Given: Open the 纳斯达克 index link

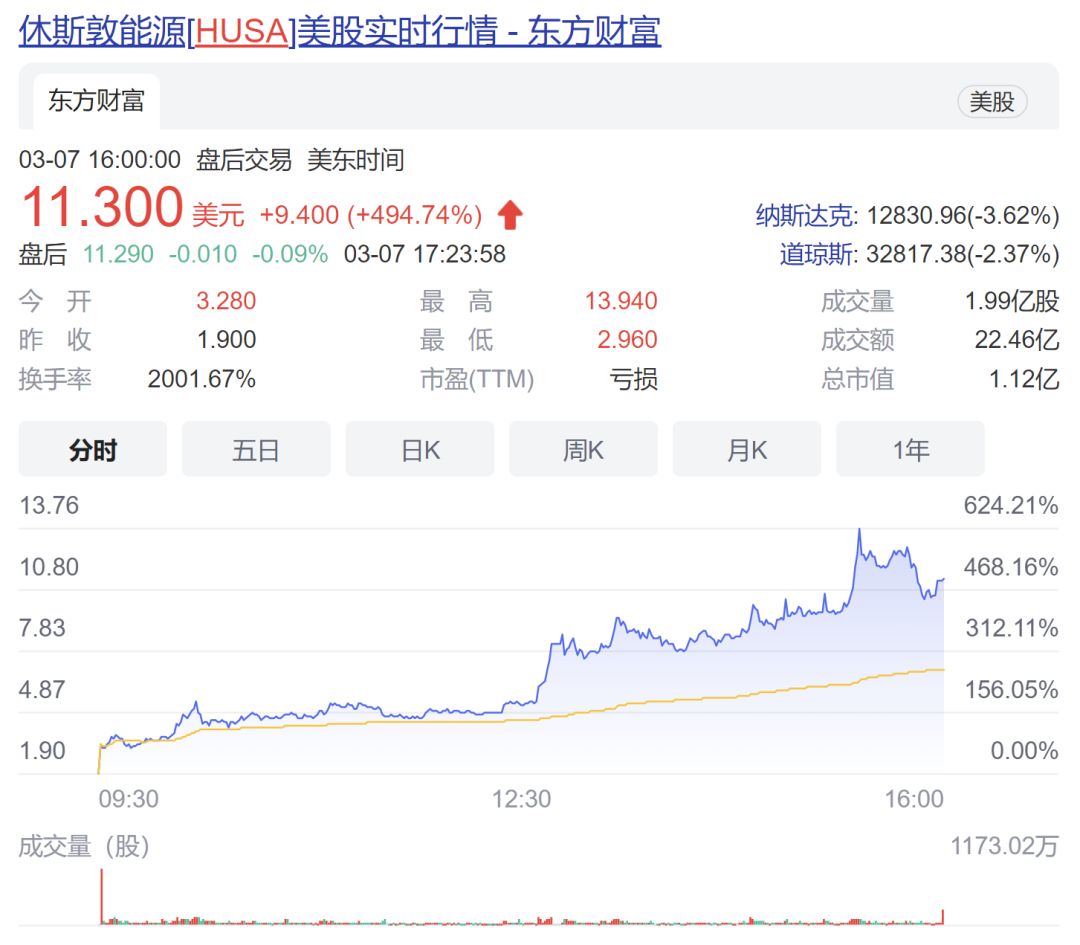Looking at the screenshot, I should click(x=805, y=215).
